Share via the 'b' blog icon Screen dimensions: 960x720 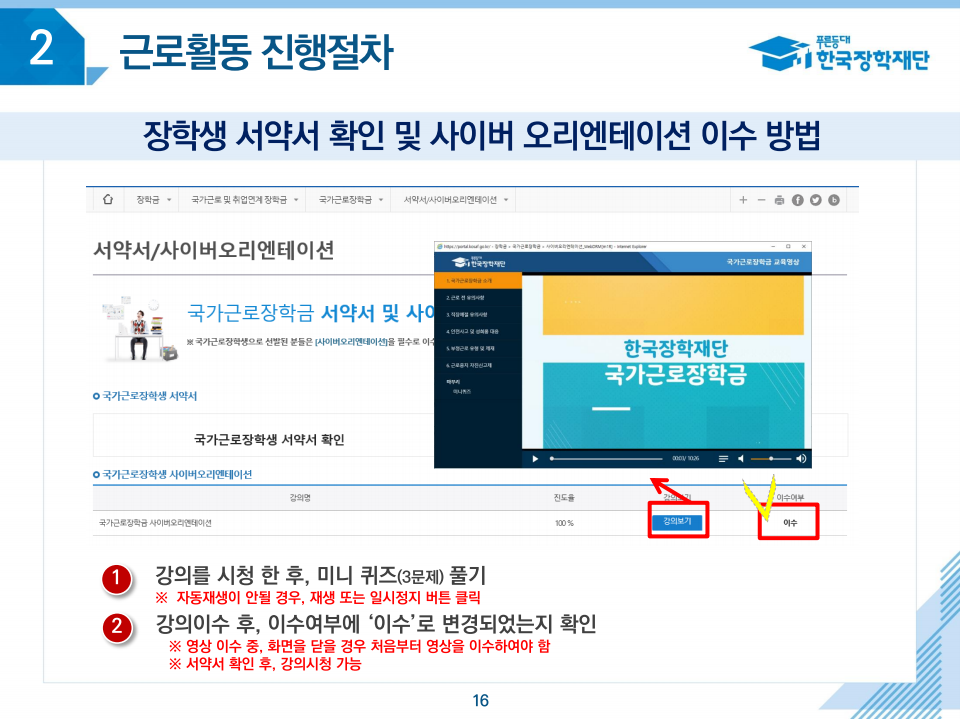(x=834, y=200)
